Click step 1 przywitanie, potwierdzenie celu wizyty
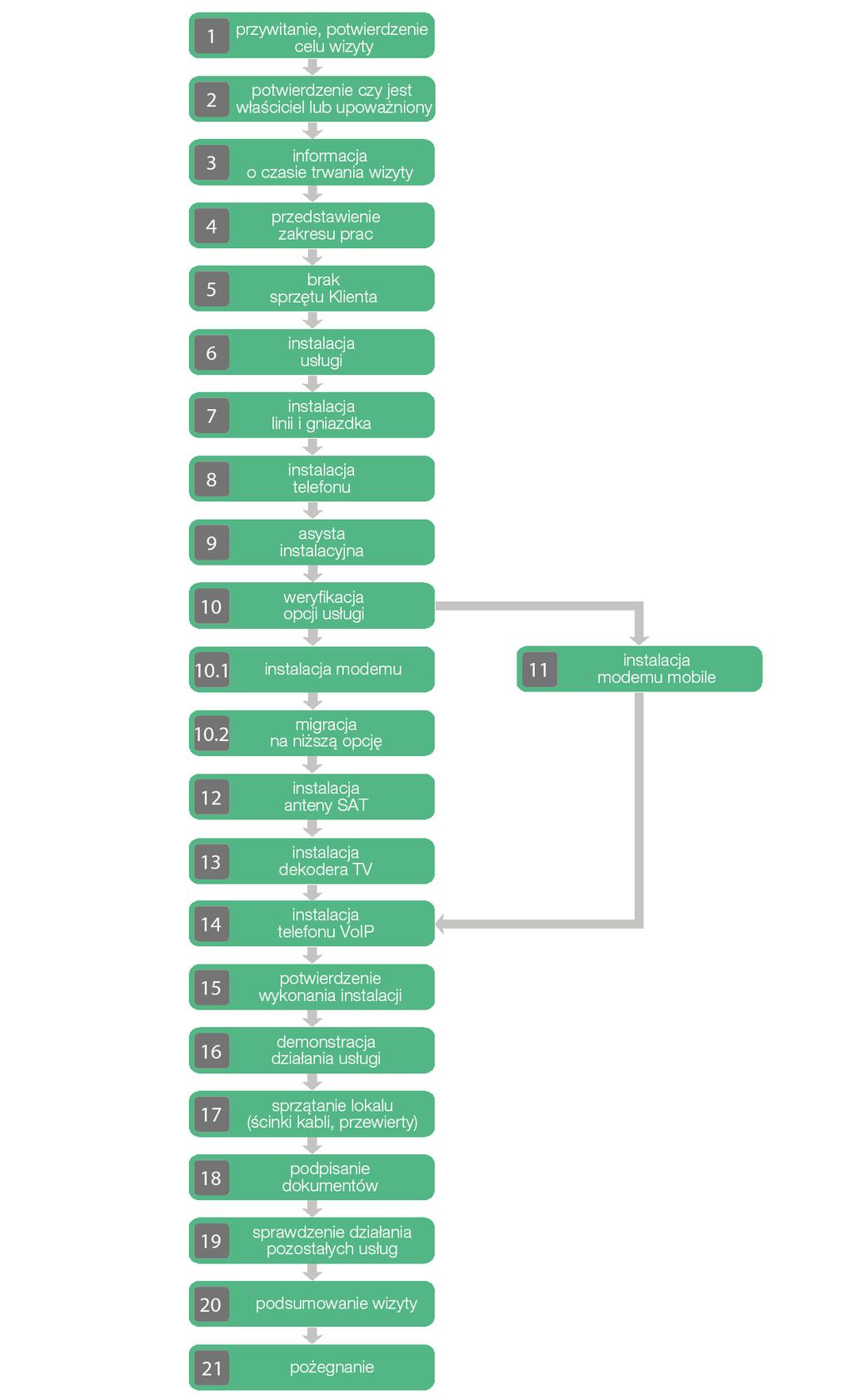 click(x=312, y=36)
